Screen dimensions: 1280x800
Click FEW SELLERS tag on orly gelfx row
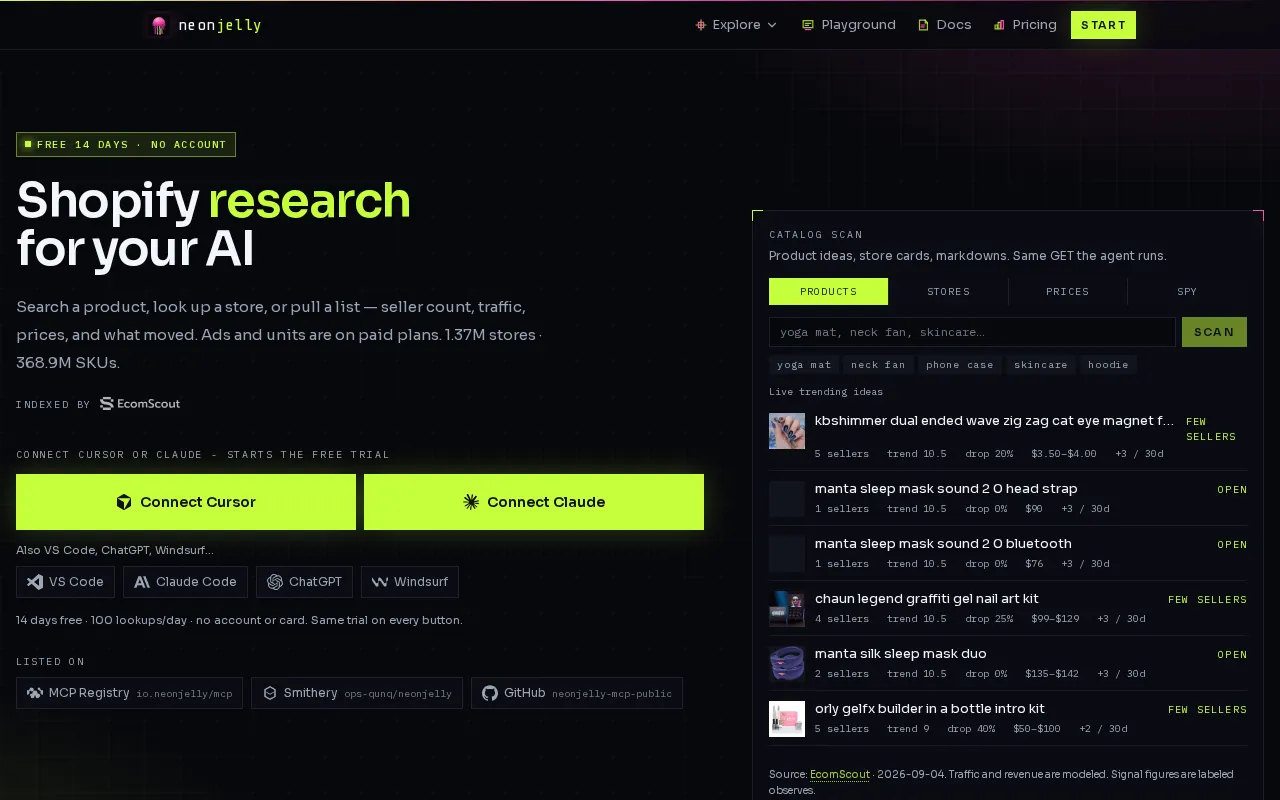pos(1207,710)
